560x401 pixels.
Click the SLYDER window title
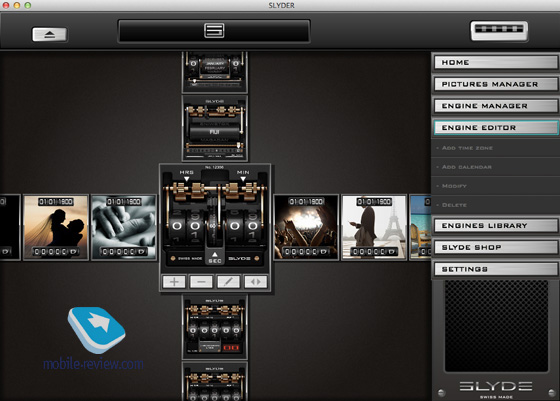point(281,5)
